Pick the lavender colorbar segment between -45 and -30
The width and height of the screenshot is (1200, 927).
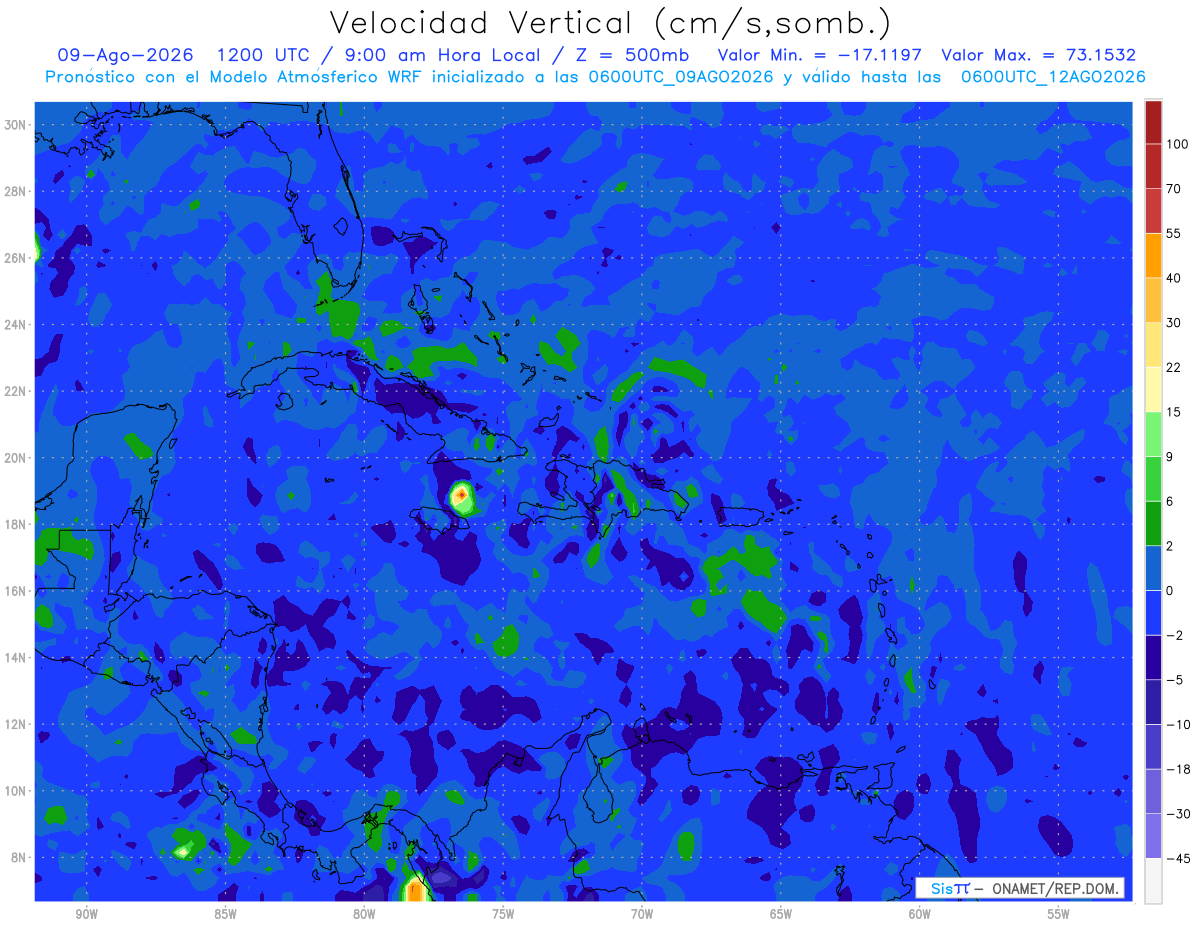[1153, 835]
